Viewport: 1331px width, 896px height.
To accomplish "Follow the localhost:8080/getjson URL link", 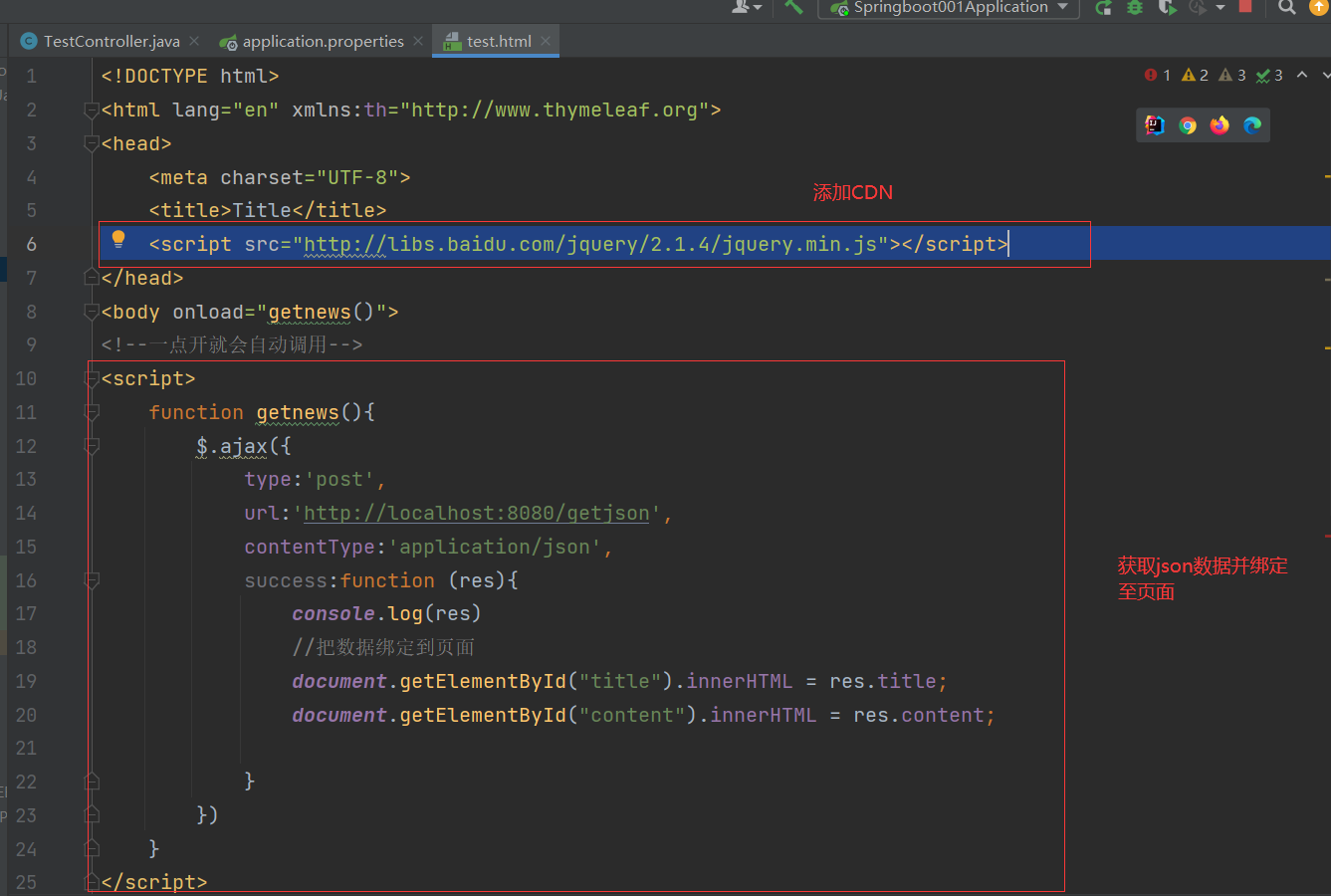I will coord(476,513).
